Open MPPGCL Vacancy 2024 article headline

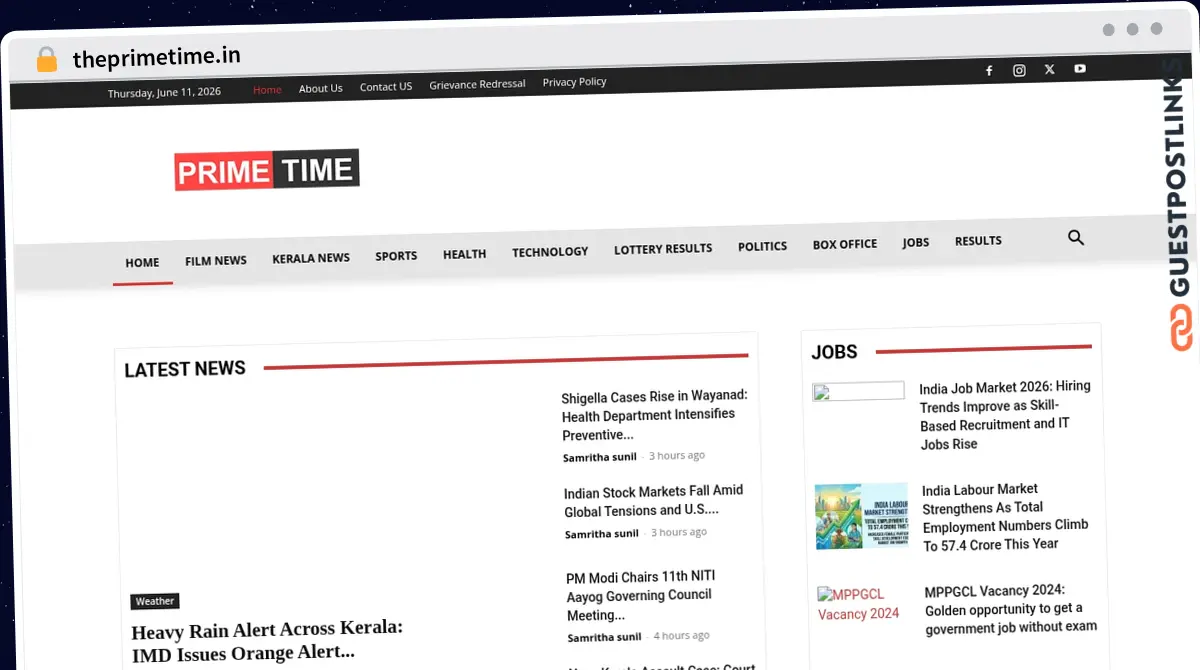[1011, 609]
